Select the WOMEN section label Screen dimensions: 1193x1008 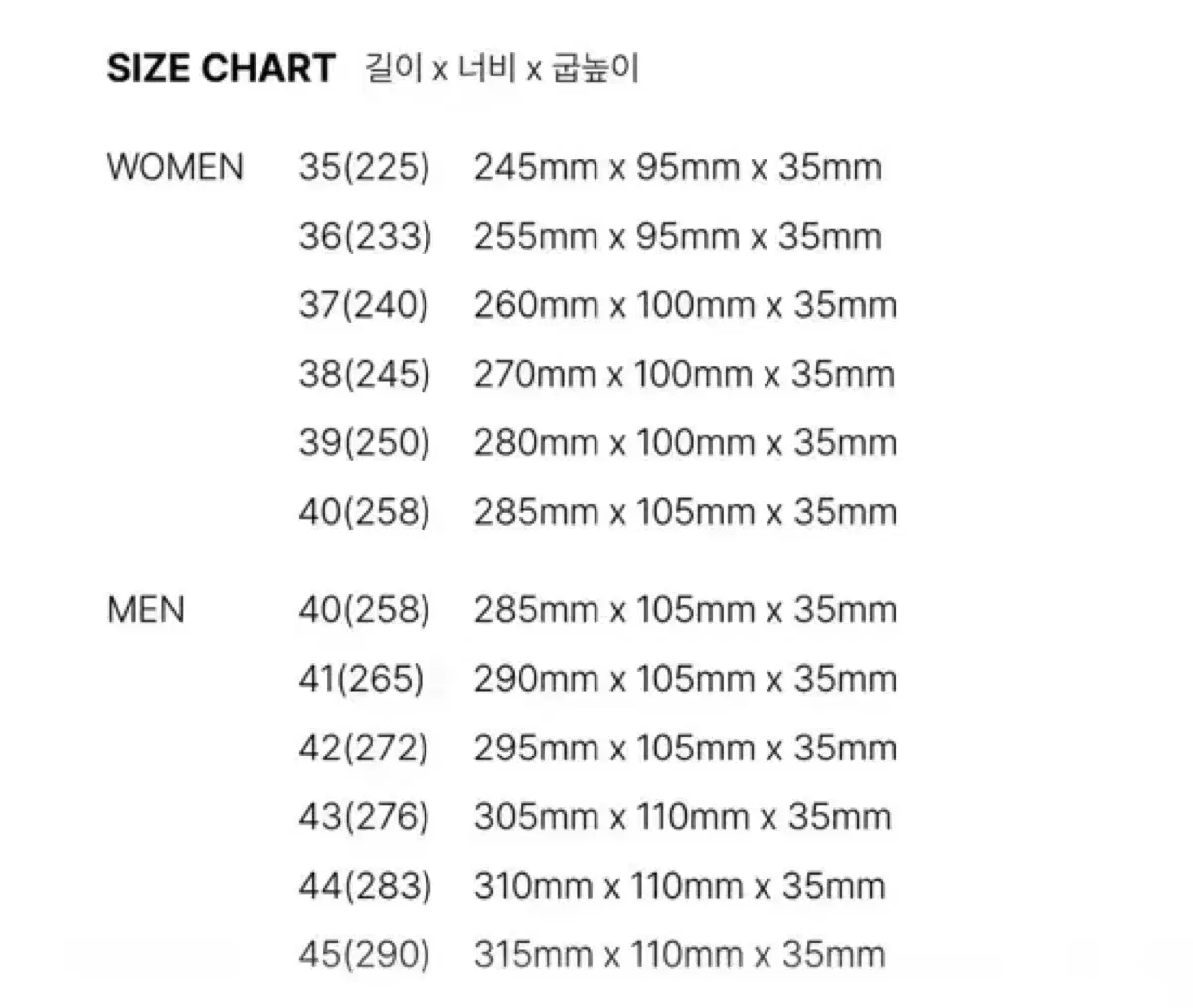pos(175,167)
